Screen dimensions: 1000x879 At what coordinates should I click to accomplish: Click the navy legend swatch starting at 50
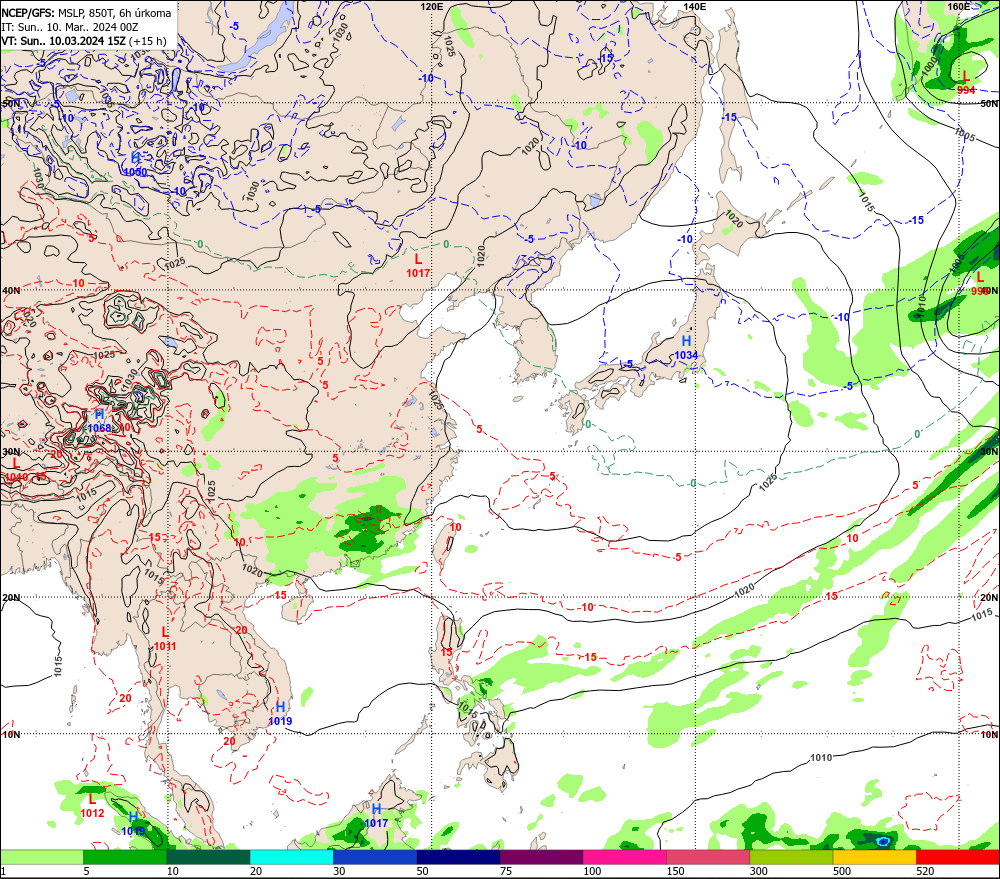coord(458,857)
